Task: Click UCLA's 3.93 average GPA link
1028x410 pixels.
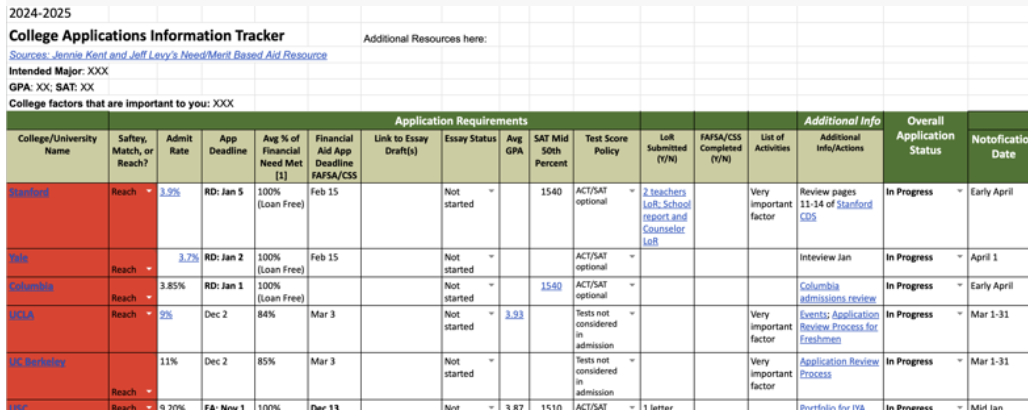Action: [x=514, y=314]
